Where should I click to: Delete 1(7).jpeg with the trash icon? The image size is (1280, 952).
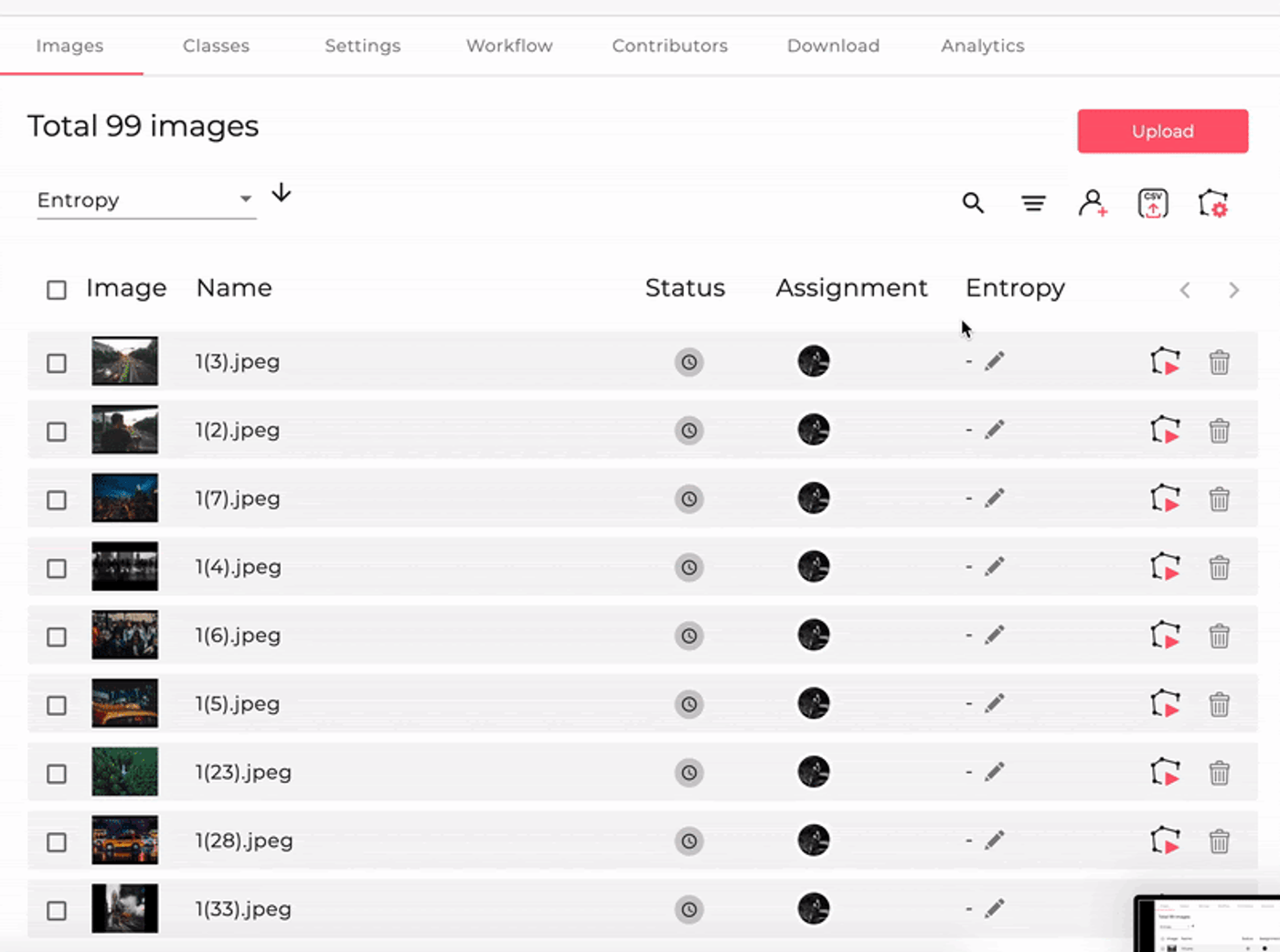(1220, 499)
